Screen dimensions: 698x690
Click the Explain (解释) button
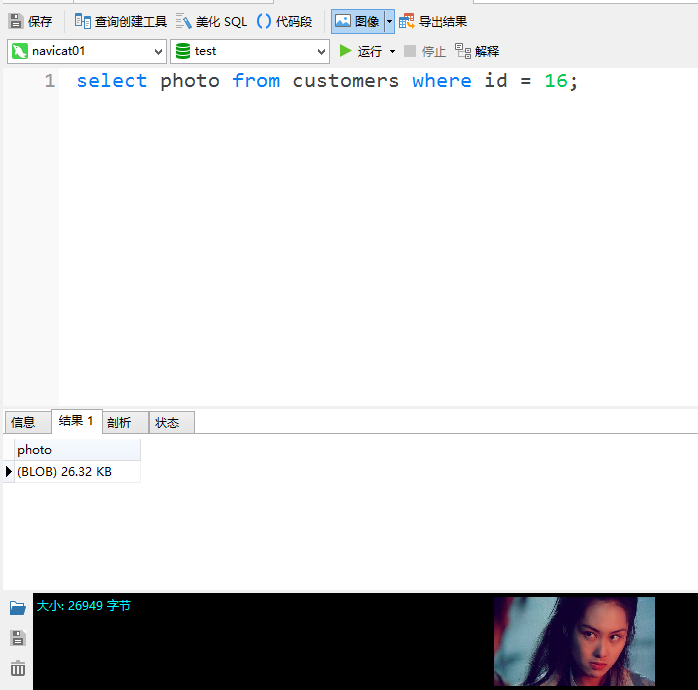point(477,51)
